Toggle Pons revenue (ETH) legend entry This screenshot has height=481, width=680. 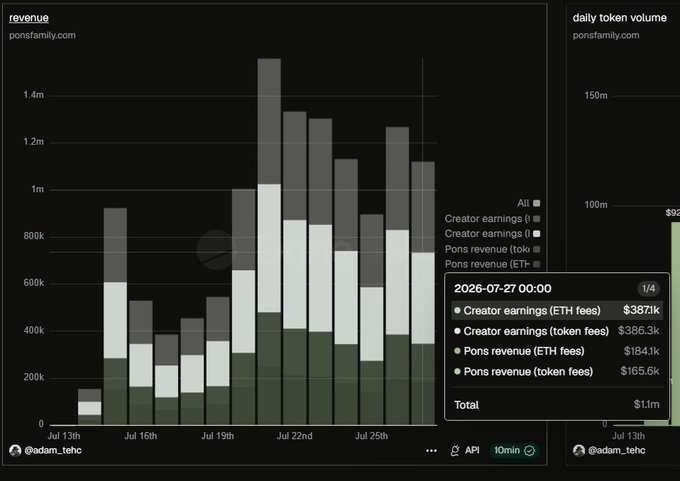click(492, 264)
